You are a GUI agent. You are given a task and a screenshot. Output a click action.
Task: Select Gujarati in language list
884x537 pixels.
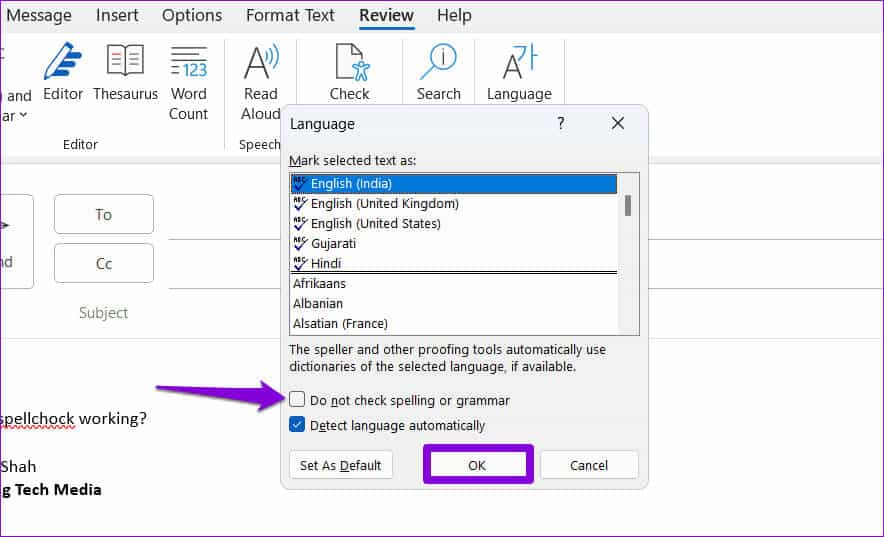454,243
